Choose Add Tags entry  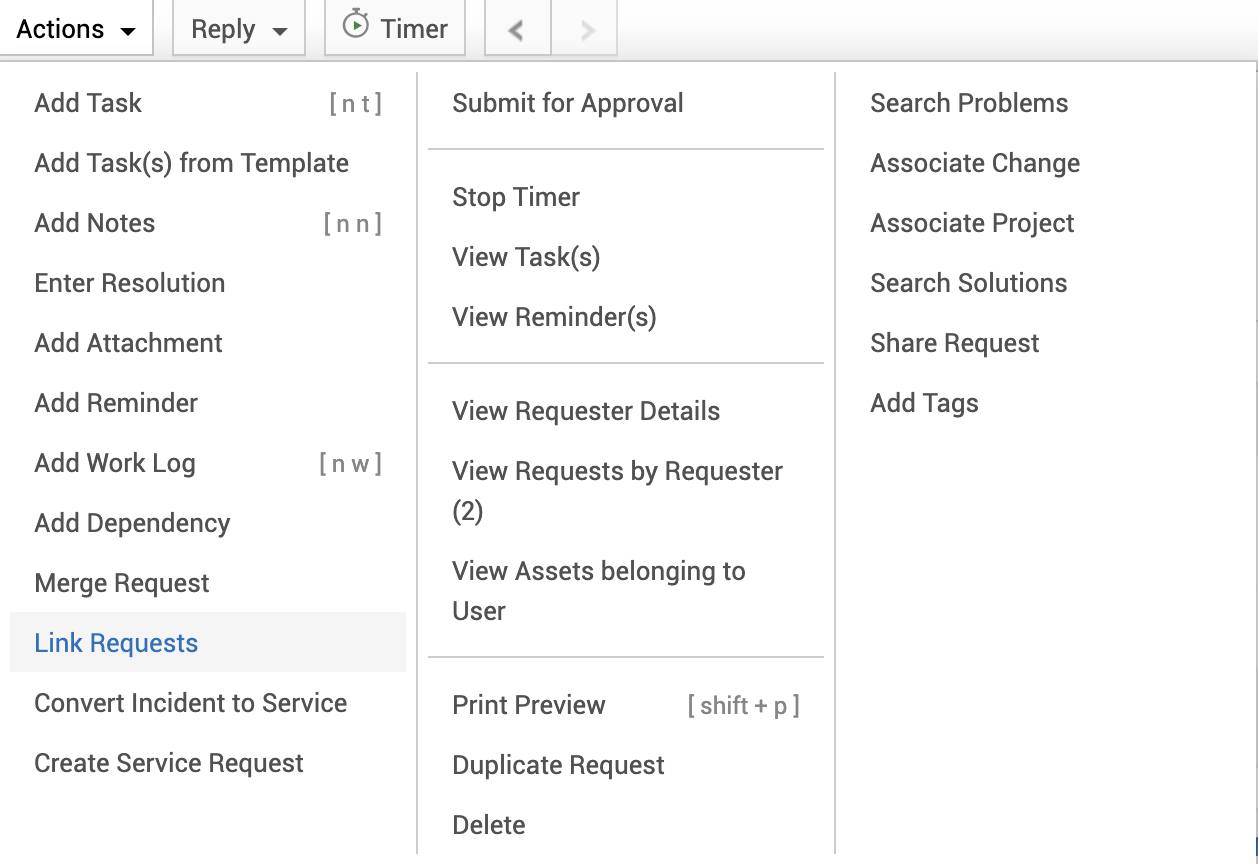coord(924,403)
